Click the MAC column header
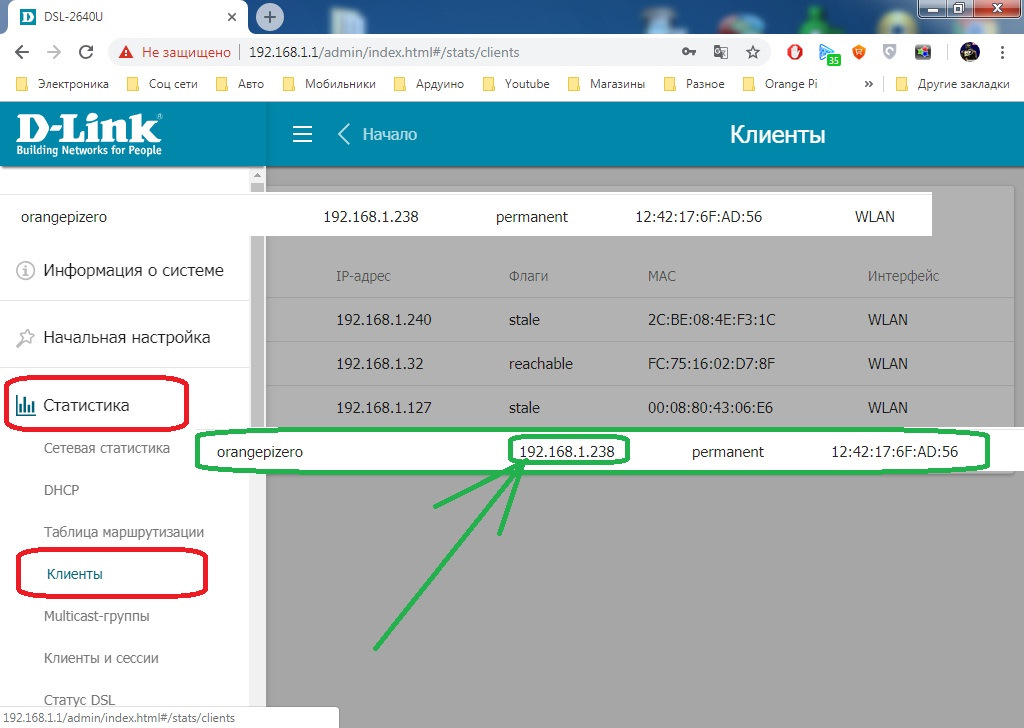 pos(662,276)
